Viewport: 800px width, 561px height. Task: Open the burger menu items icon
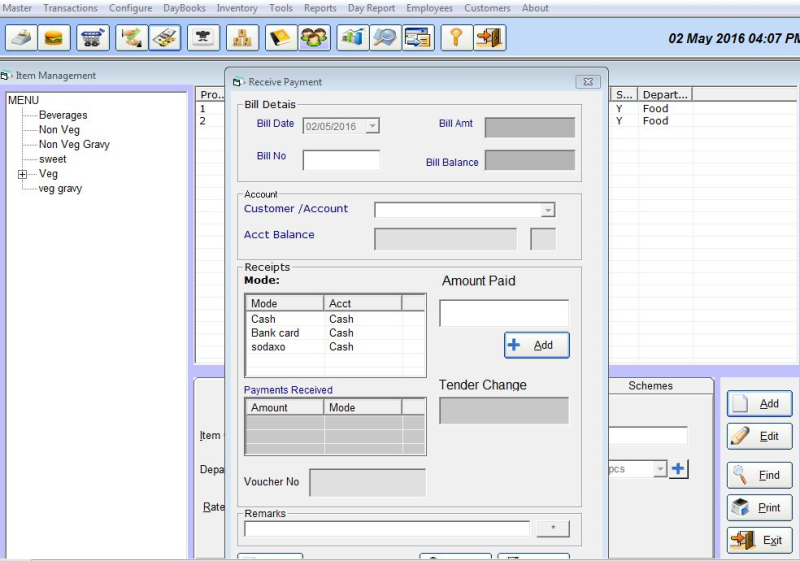pyautogui.click(x=54, y=38)
